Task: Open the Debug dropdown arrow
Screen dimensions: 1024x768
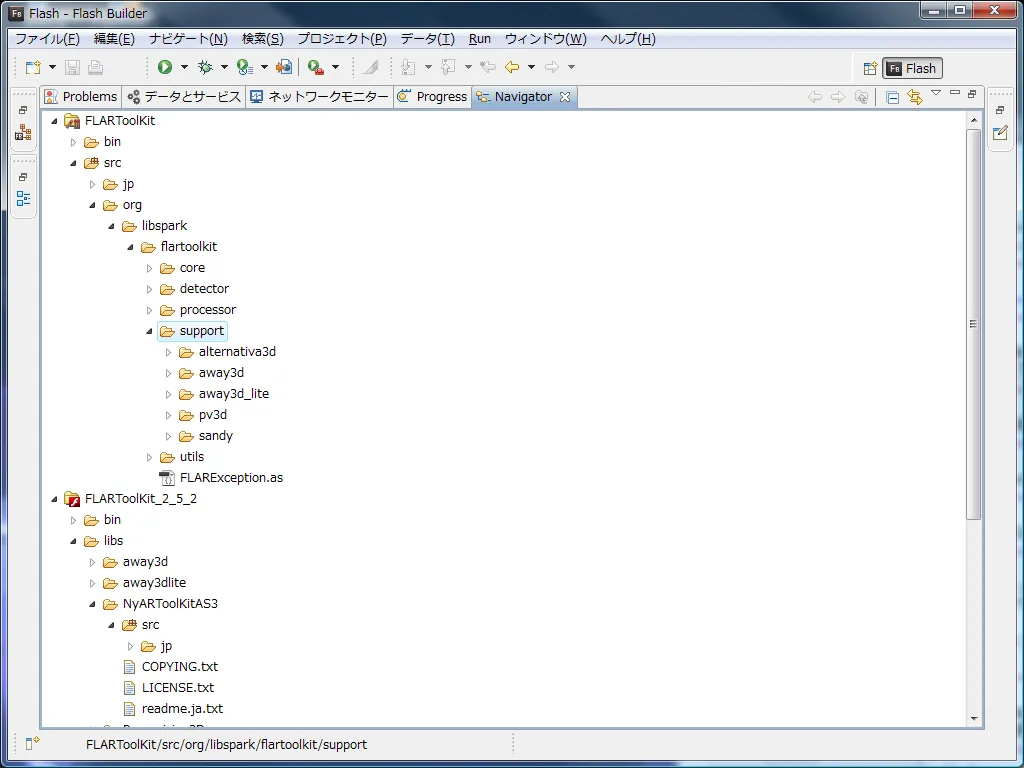Action: tap(224, 67)
